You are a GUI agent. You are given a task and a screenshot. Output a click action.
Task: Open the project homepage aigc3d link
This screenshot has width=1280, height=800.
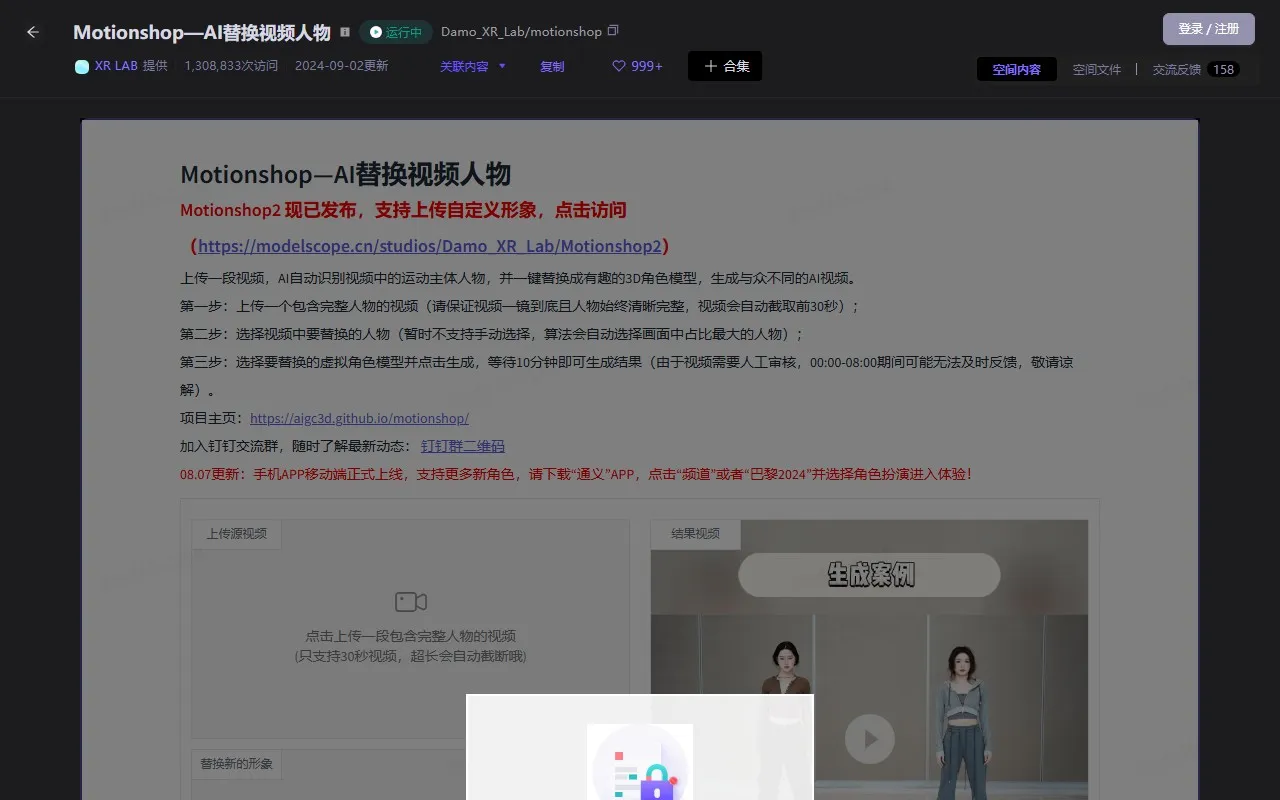(x=359, y=418)
